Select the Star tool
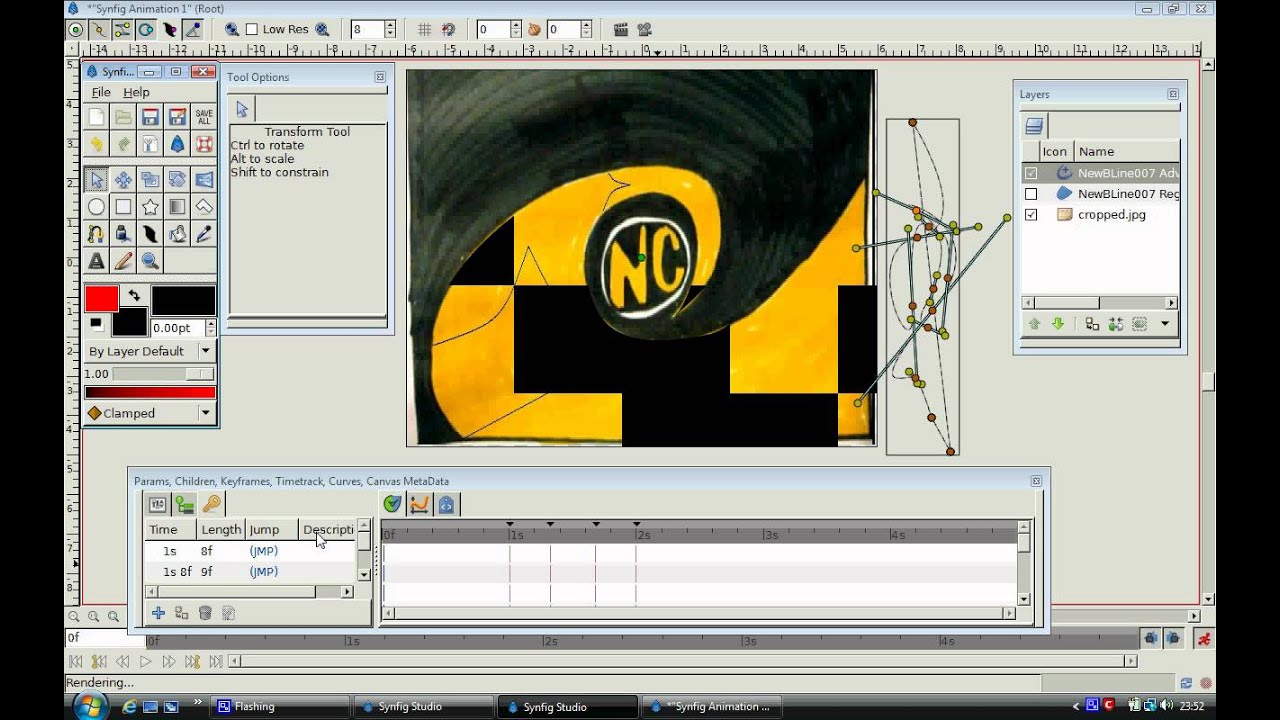 pos(150,207)
